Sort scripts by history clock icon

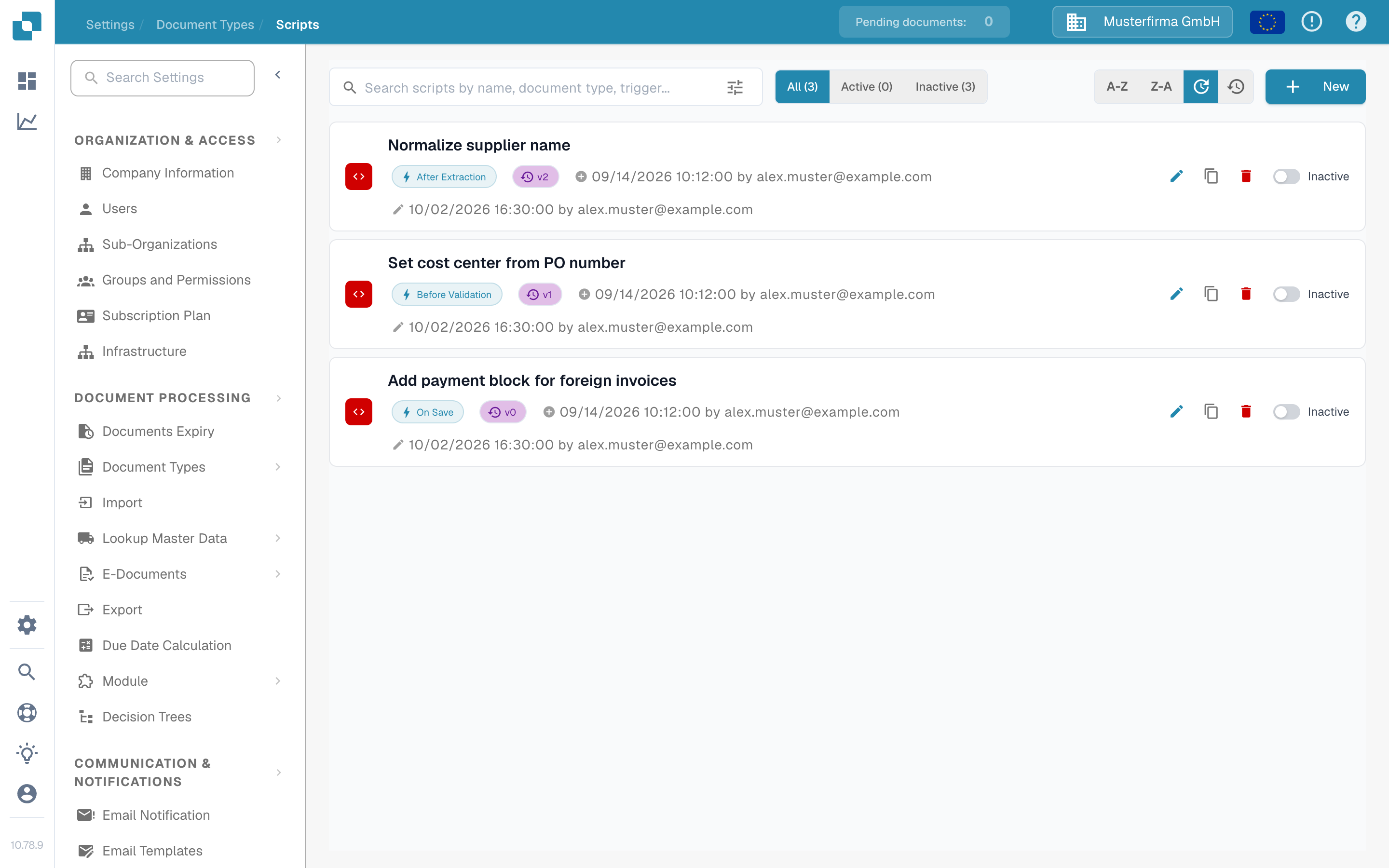[x=1236, y=87]
